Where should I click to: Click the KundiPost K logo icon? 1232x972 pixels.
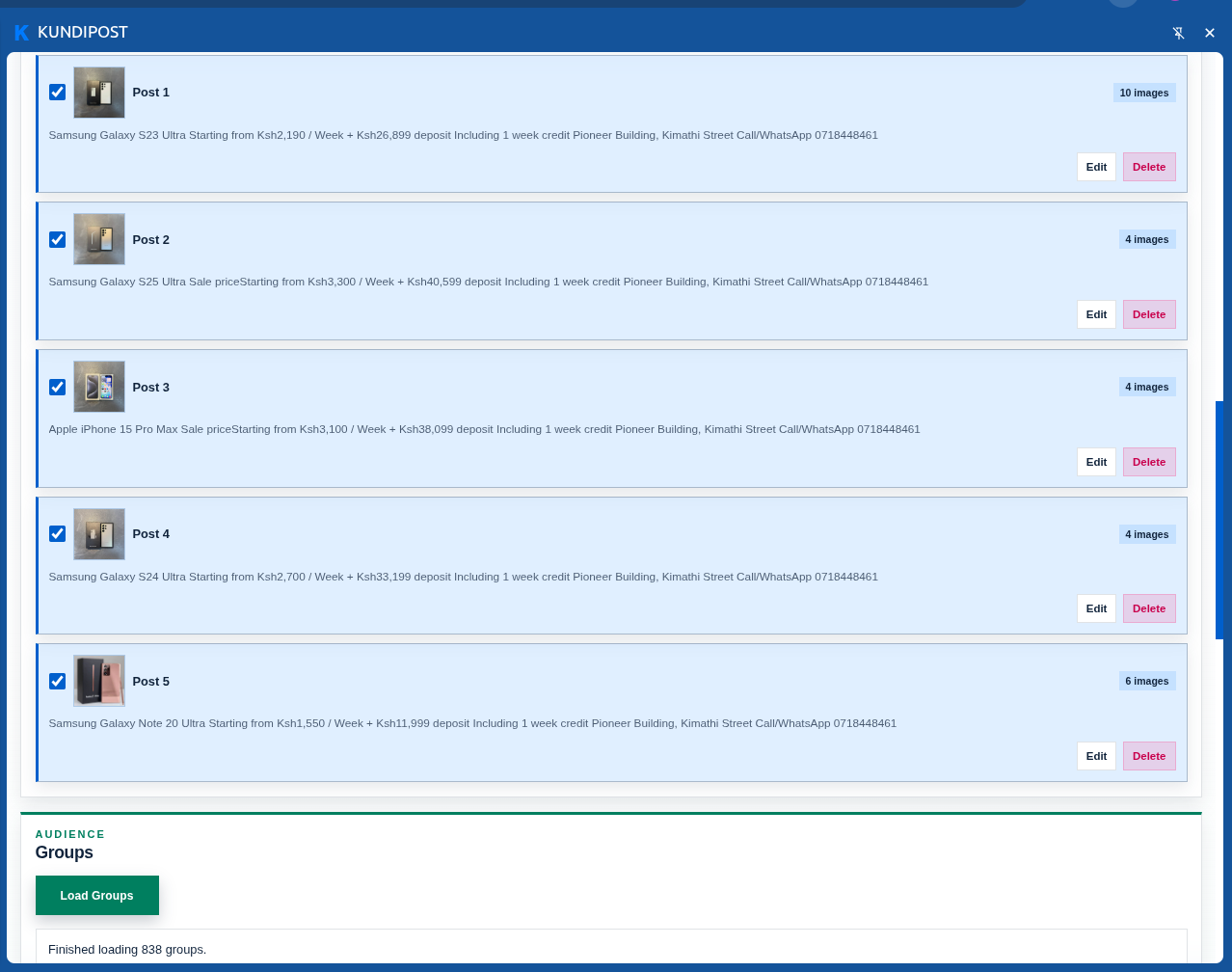click(21, 33)
